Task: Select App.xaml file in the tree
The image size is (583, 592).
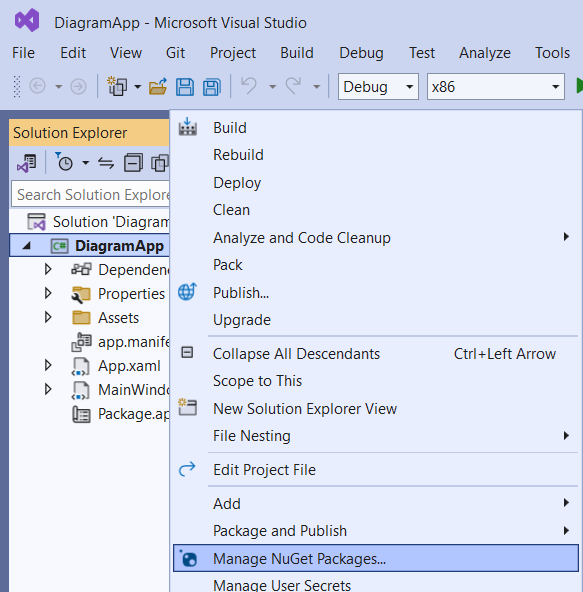Action: point(129,366)
